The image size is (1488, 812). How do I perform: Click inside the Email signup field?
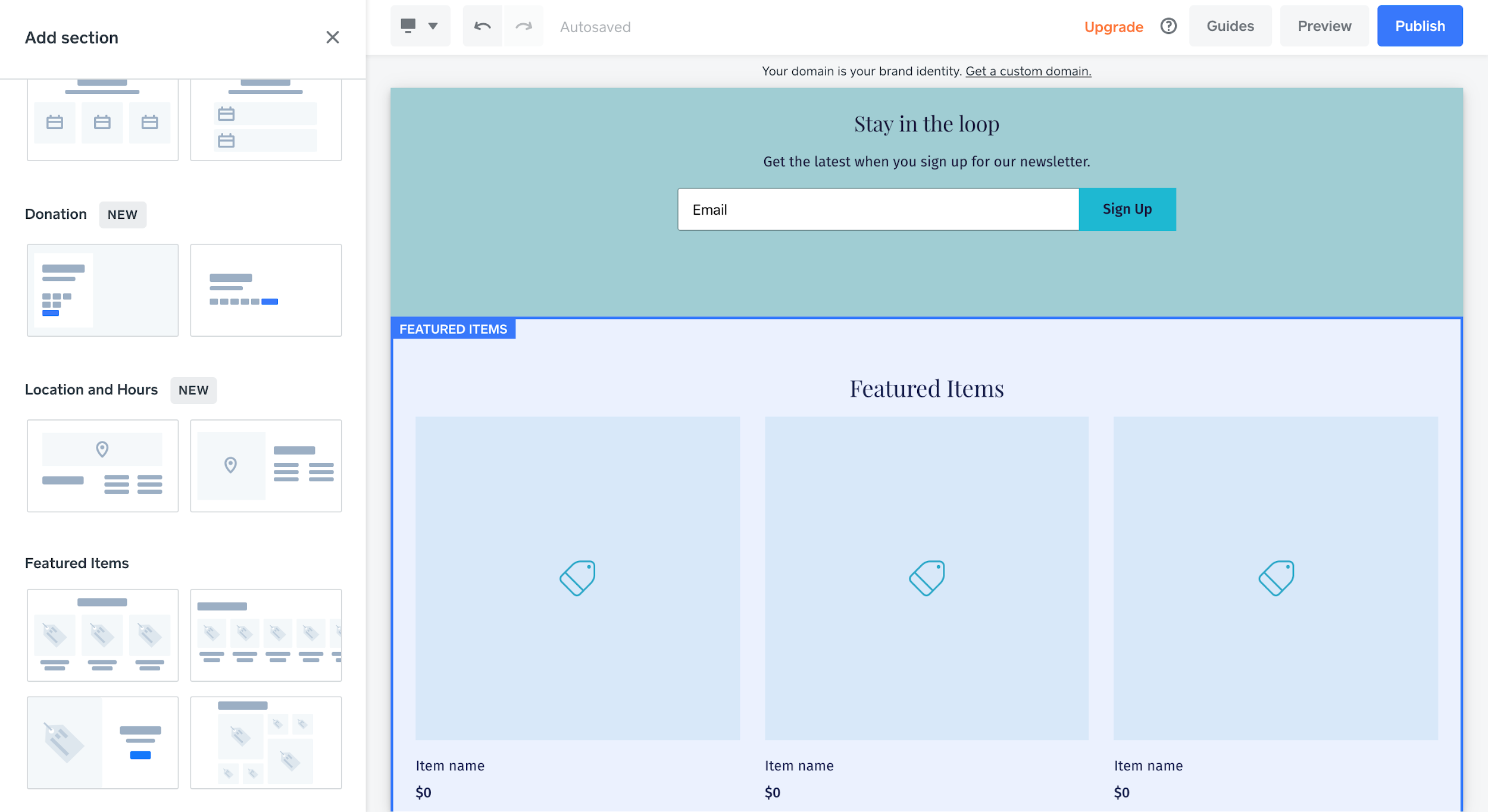tap(878, 209)
